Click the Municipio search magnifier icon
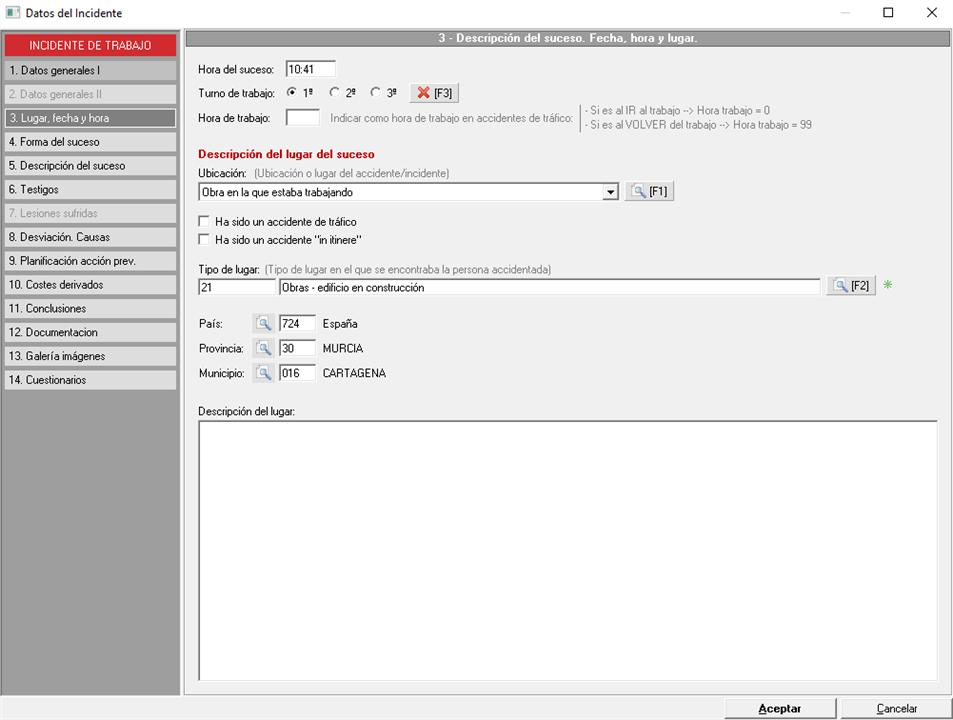The image size is (953, 720). [x=263, y=373]
